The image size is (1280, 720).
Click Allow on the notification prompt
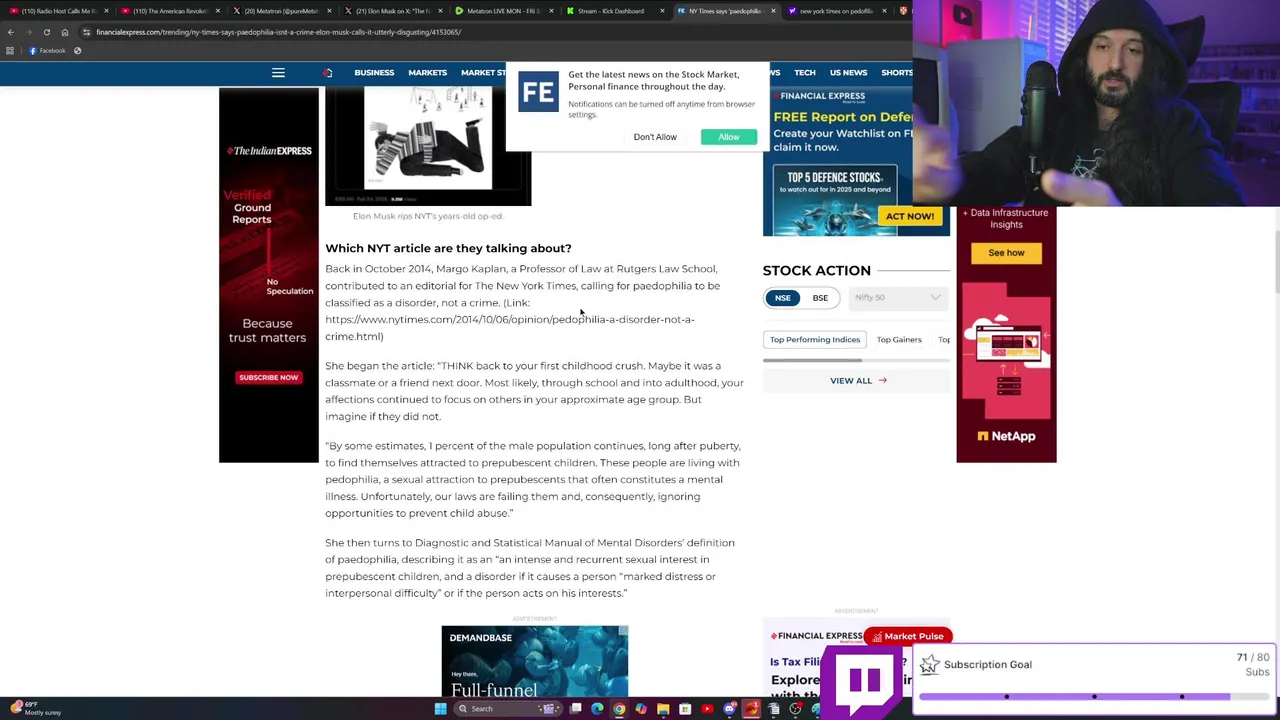(729, 137)
